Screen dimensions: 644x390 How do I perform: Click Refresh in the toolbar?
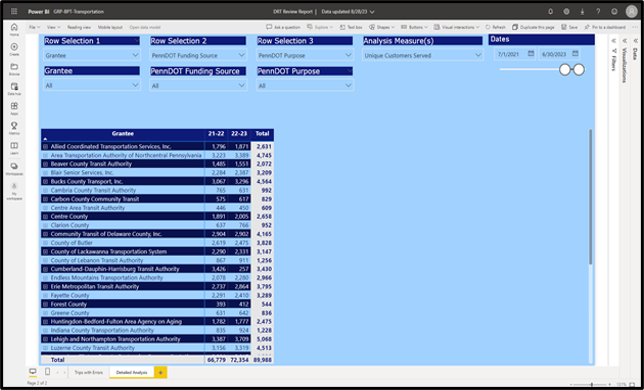click(496, 27)
